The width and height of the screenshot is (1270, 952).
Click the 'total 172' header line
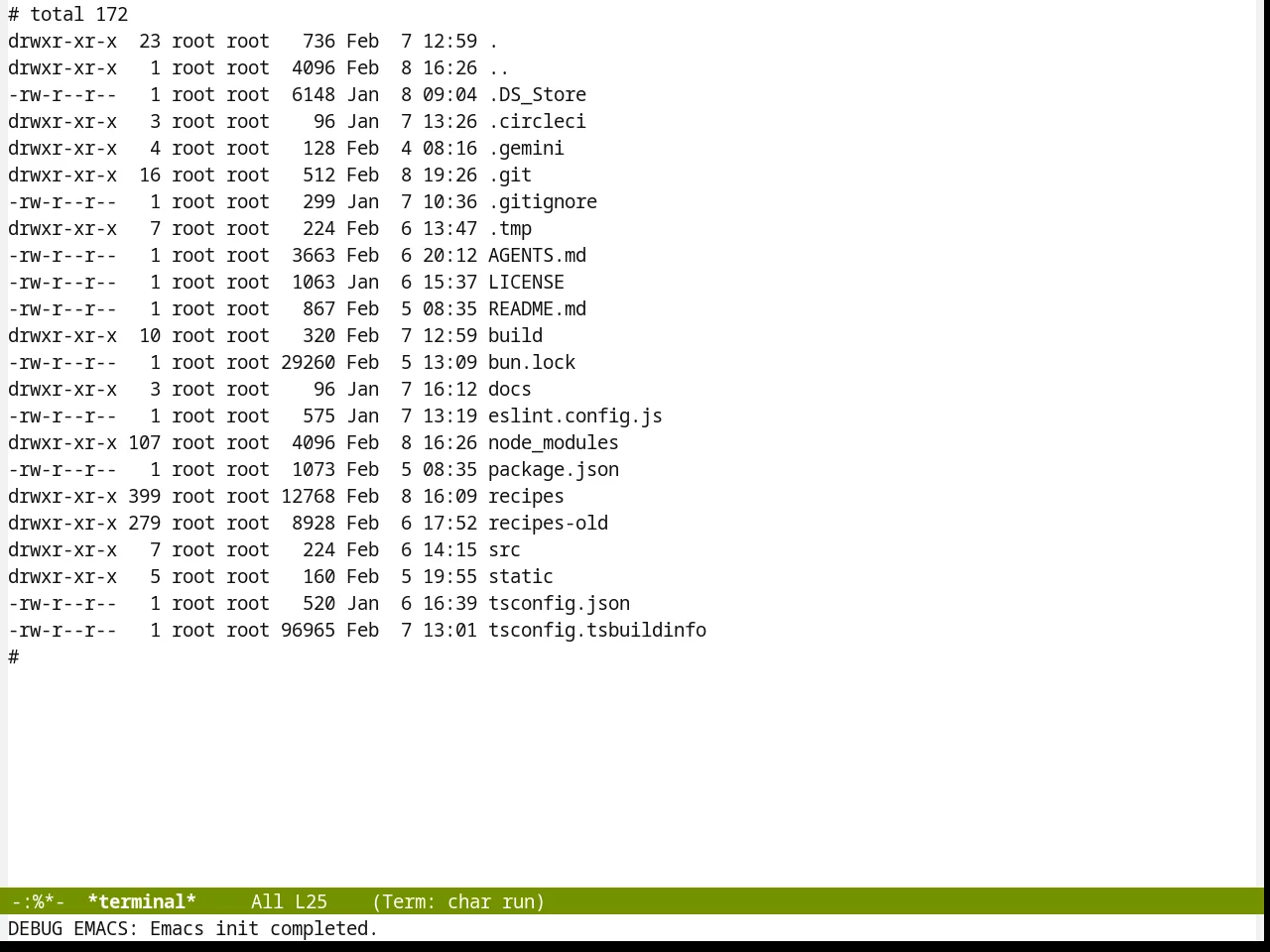point(68,14)
